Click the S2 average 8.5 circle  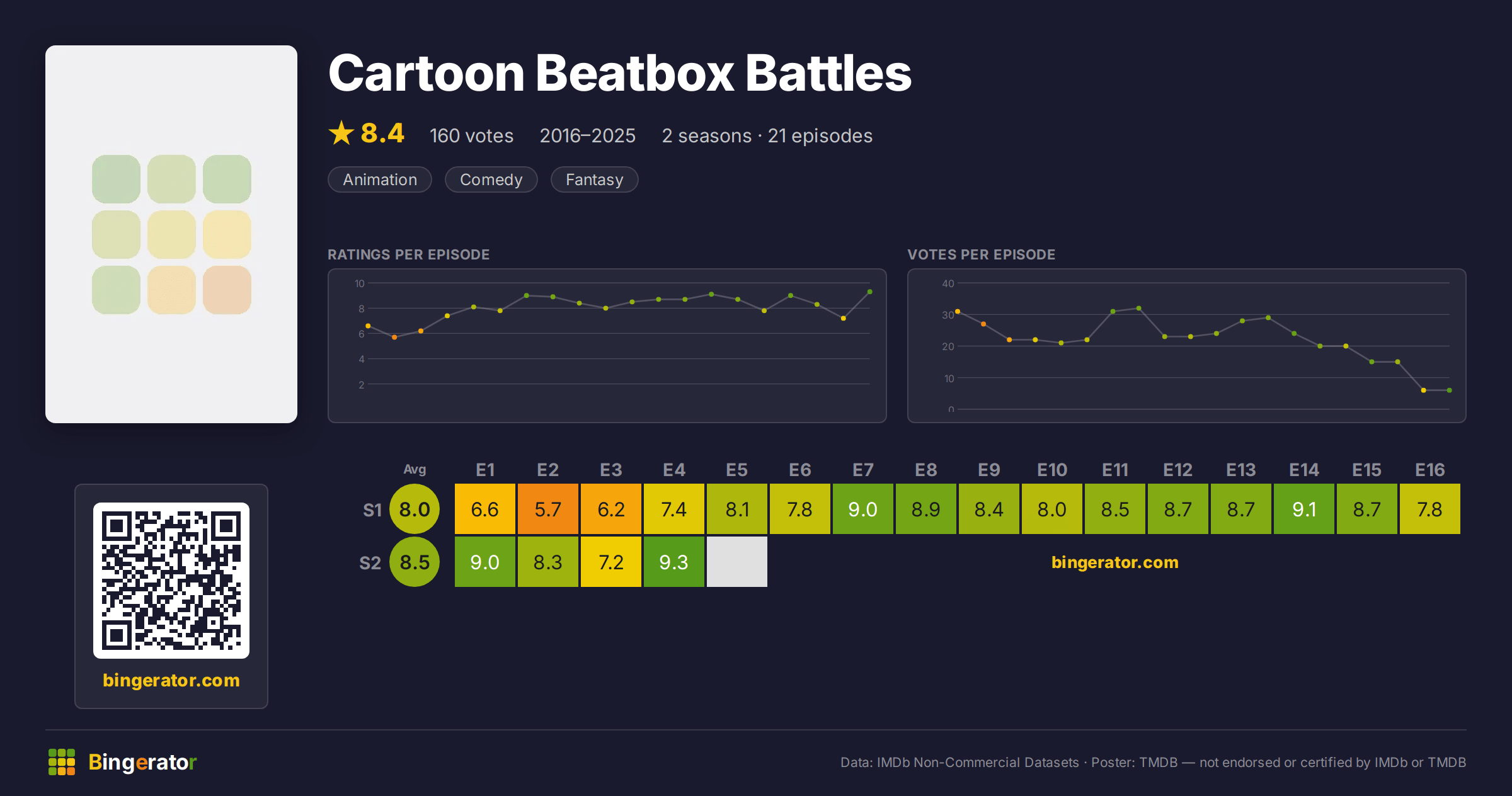coord(415,562)
